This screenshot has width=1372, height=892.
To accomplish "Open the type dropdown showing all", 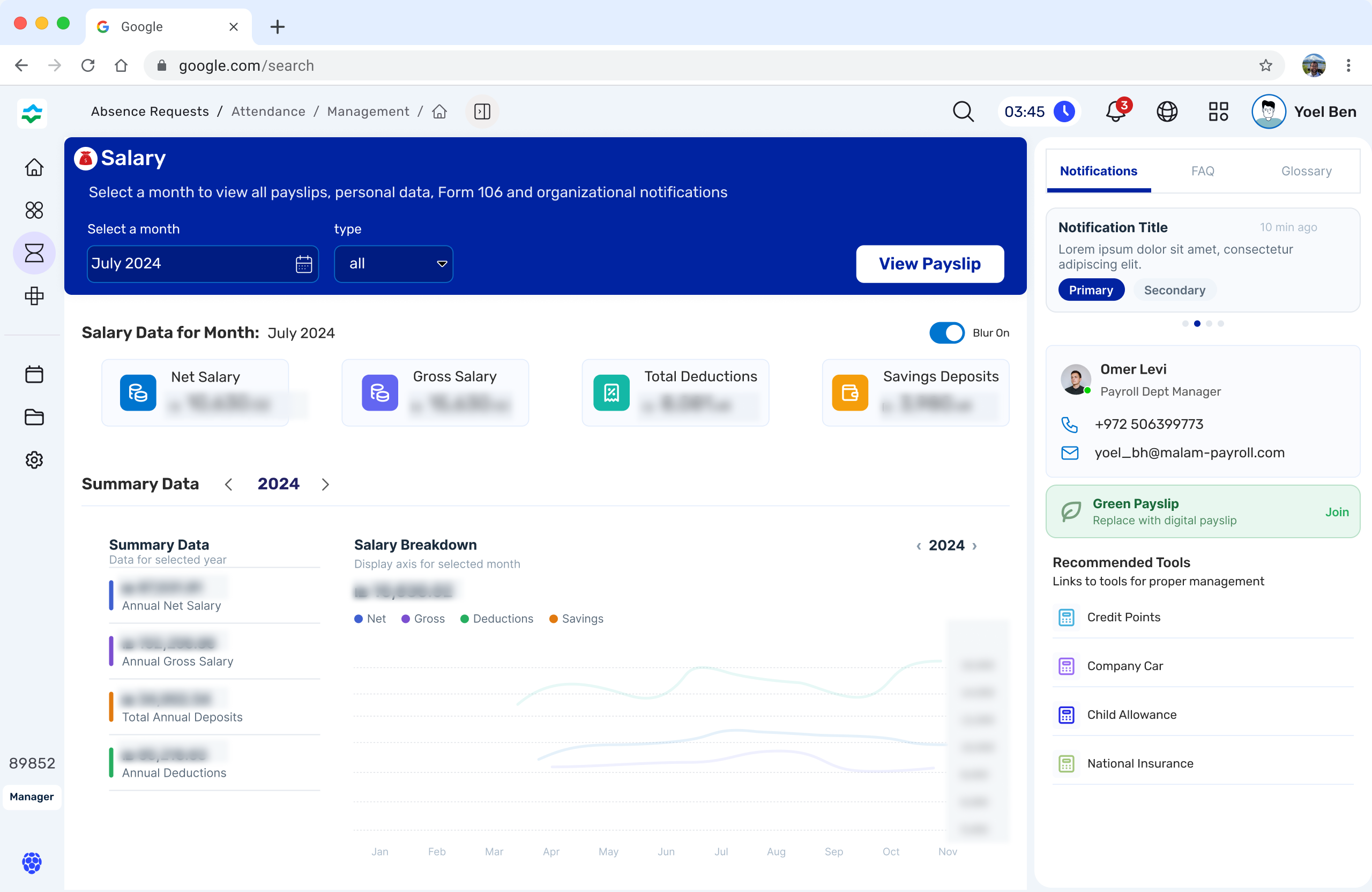I will click(x=394, y=264).
